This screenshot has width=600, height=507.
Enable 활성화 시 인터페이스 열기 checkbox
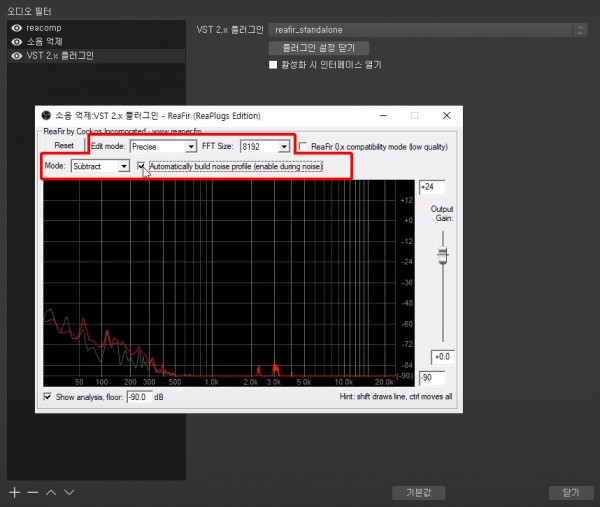pyautogui.click(x=273, y=65)
